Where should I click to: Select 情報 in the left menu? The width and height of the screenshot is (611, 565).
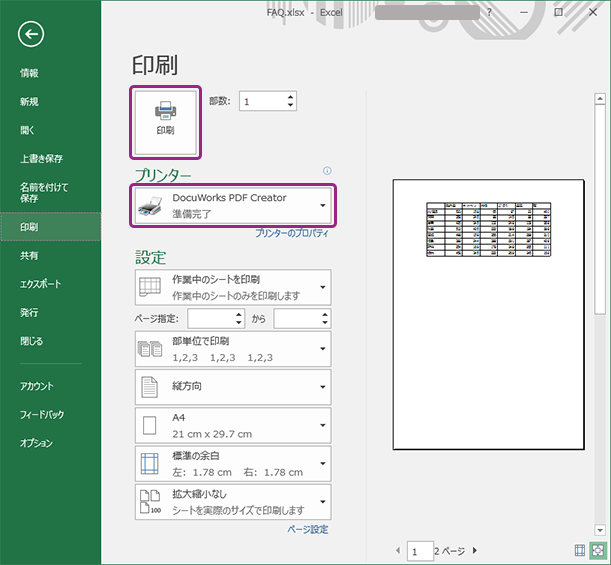click(29, 73)
